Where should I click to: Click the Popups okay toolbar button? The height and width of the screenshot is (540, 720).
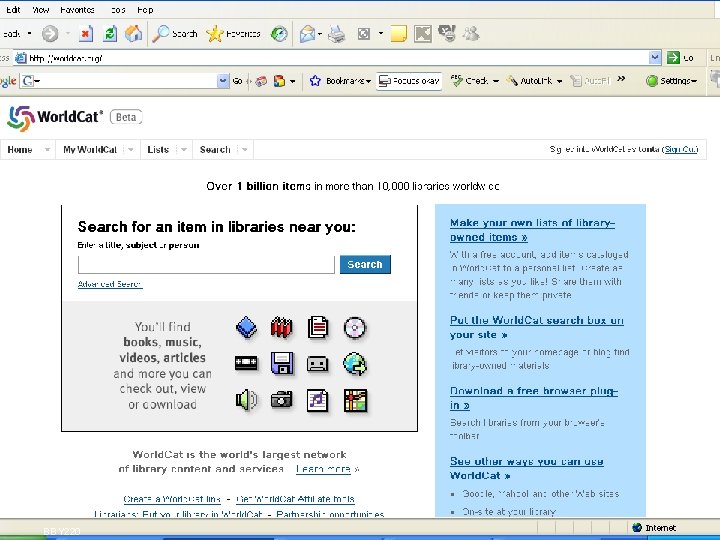[409, 81]
